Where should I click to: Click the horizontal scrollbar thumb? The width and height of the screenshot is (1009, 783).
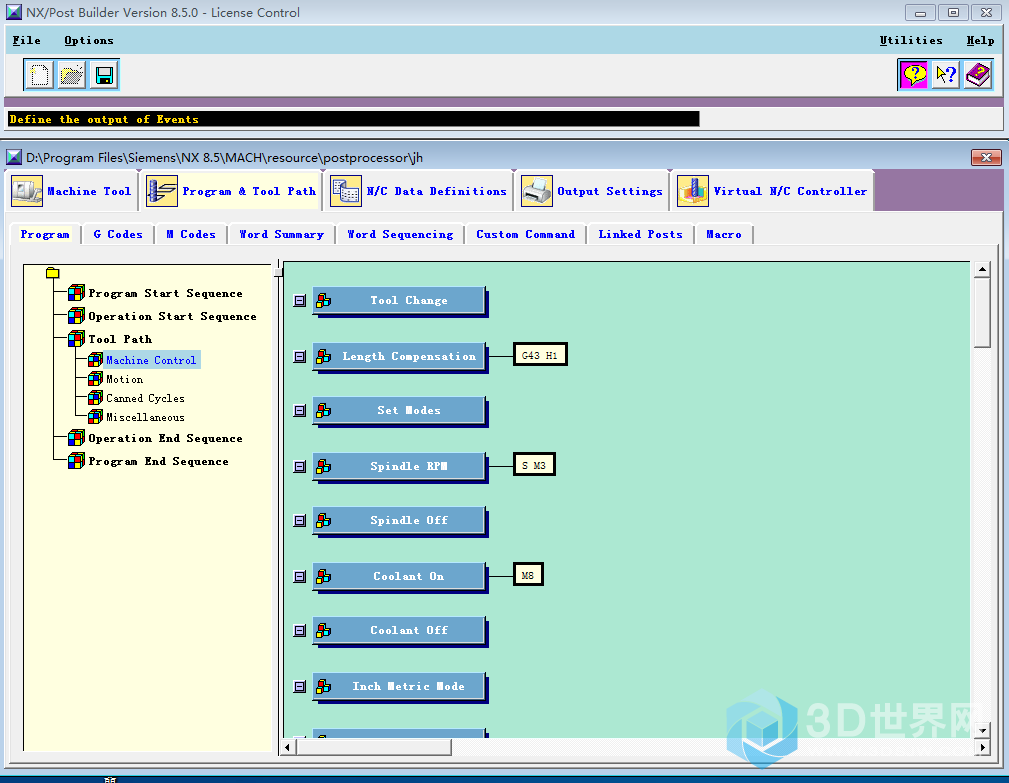coord(374,747)
